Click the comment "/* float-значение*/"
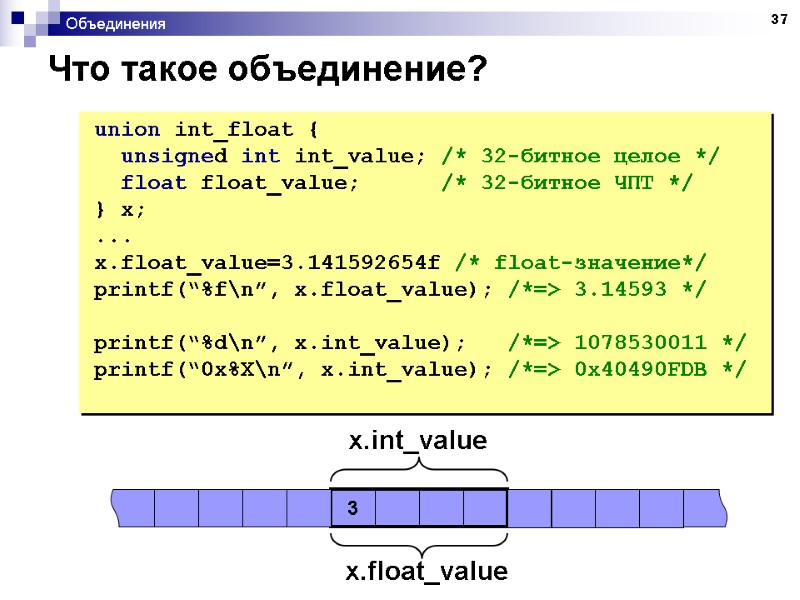This screenshot has height=600, width=800. pyautogui.click(x=581, y=263)
